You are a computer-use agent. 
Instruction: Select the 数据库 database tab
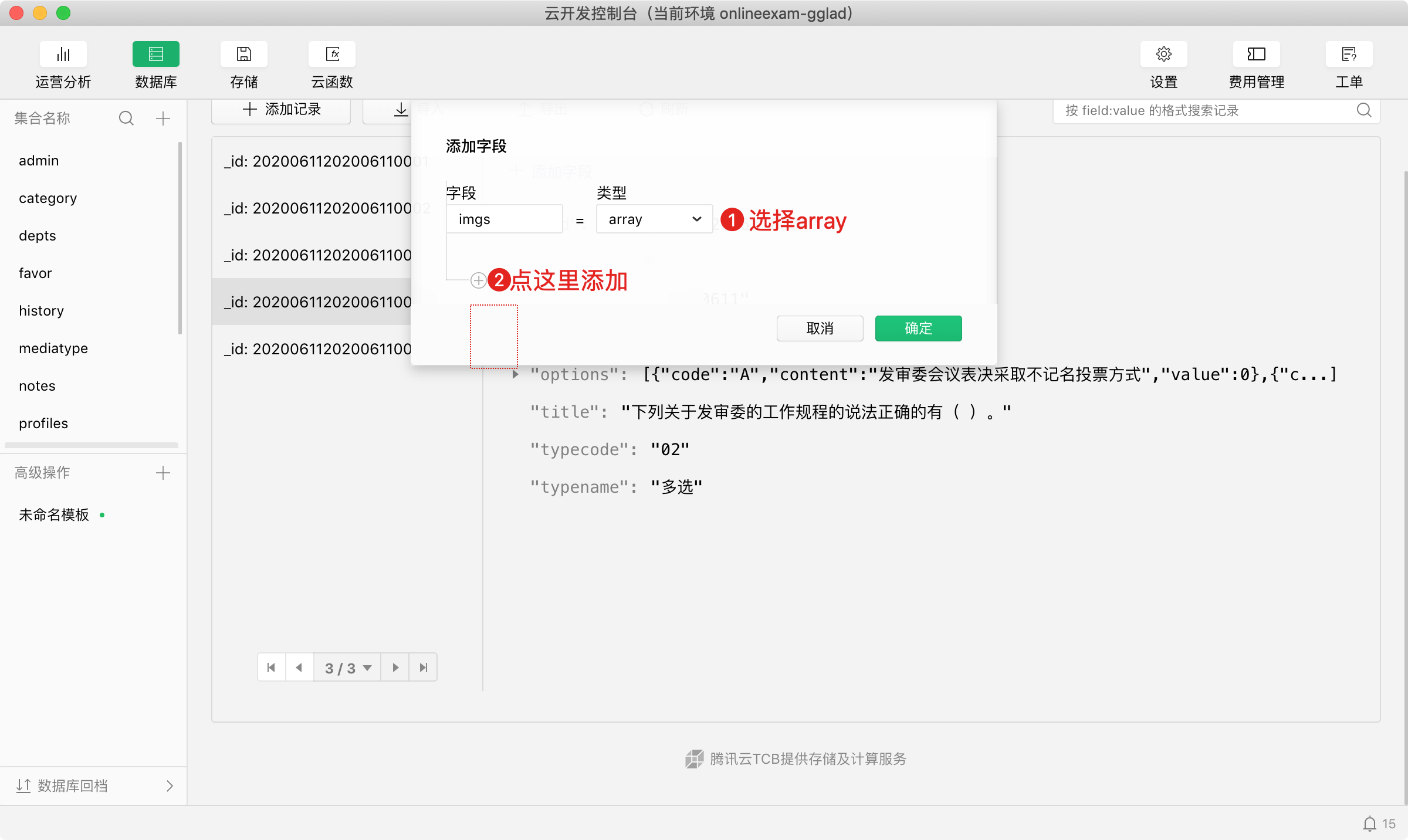[x=155, y=55]
